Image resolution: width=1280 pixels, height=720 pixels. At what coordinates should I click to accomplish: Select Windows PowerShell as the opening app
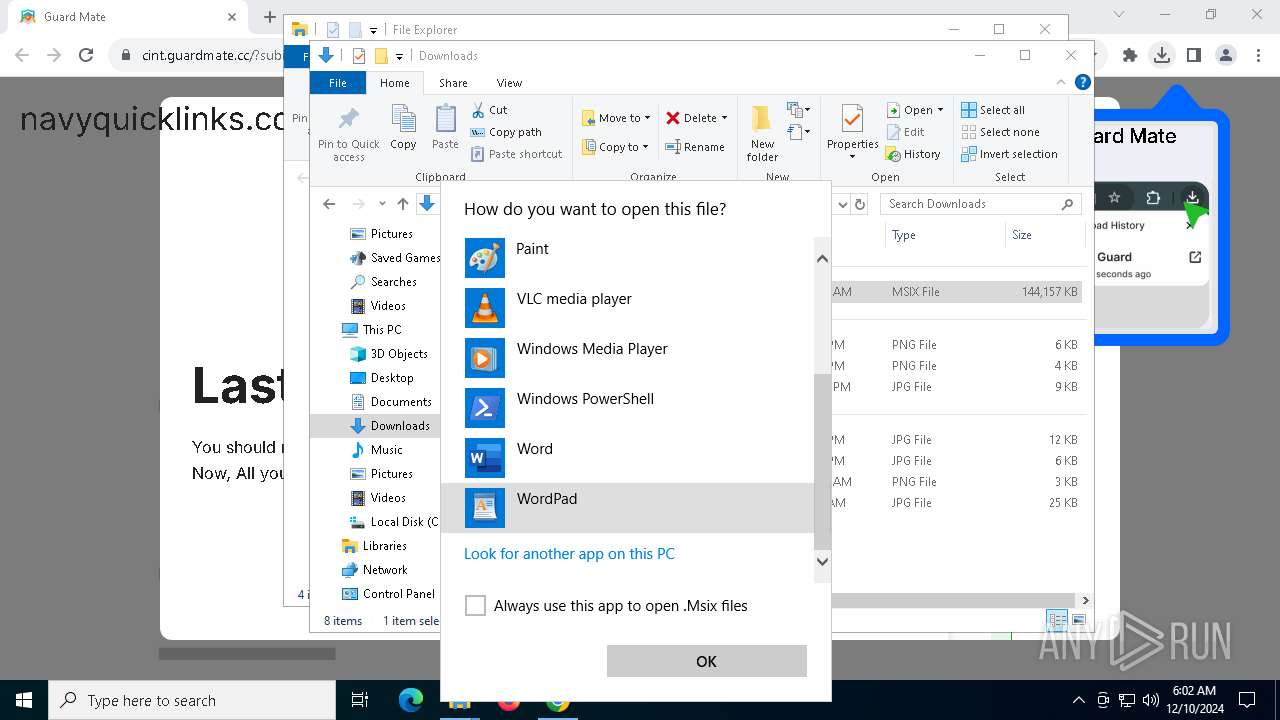(x=628, y=408)
